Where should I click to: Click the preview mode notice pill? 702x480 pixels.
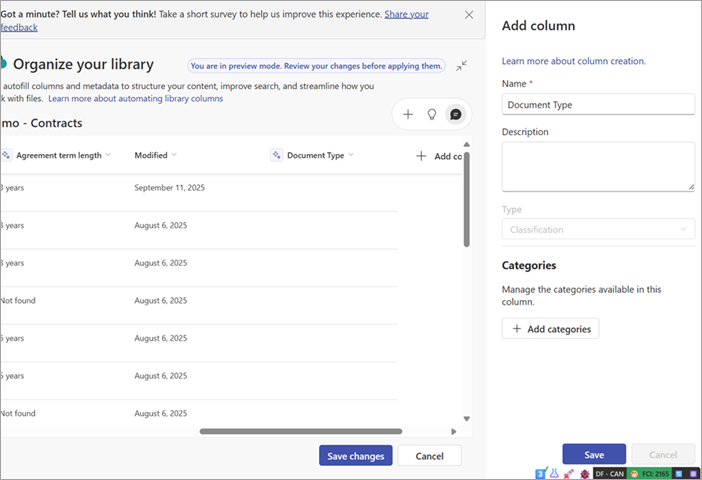pos(316,66)
